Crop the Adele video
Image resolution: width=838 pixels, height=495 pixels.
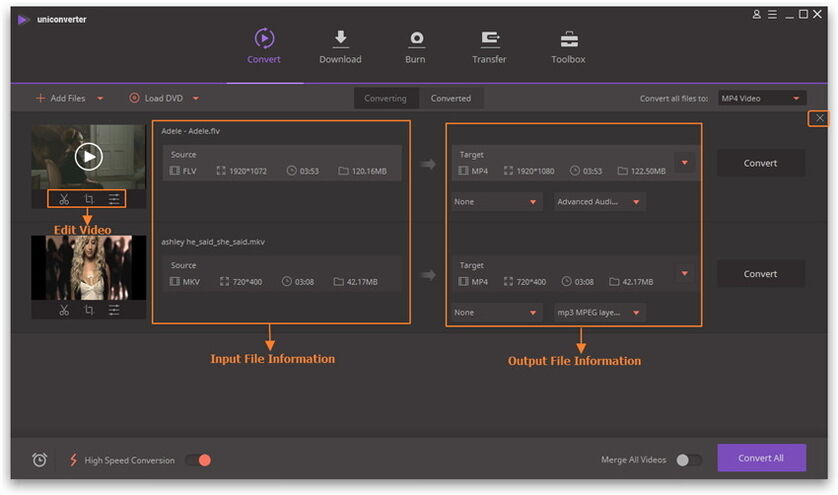89,199
